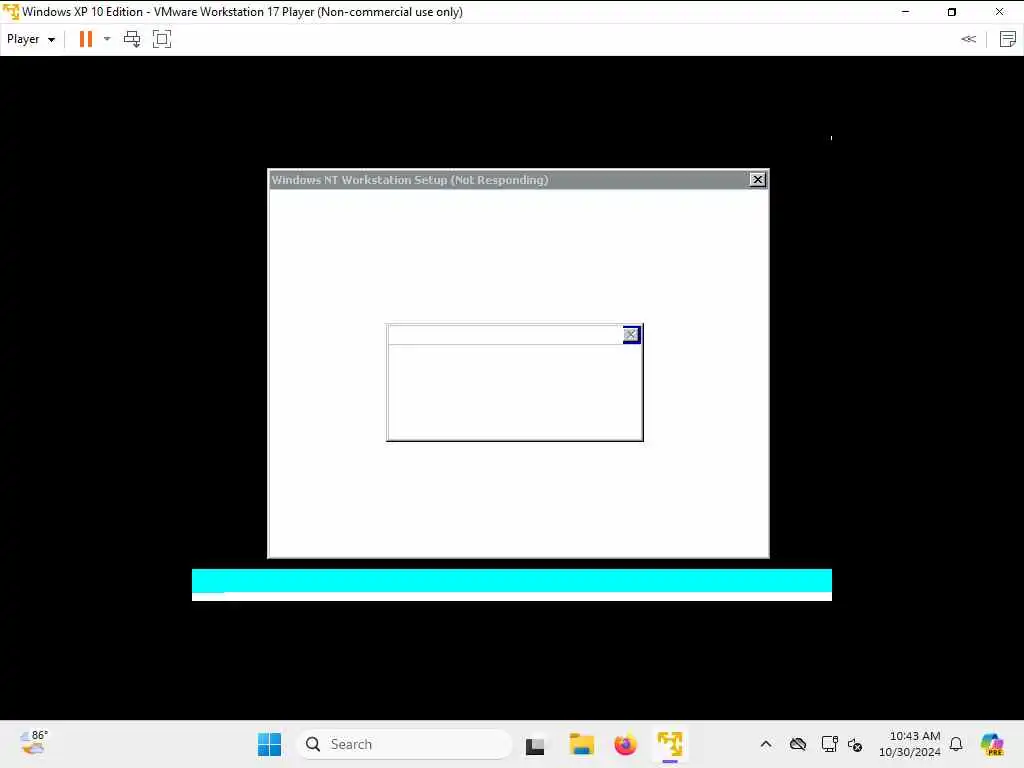
Task: Open the weather widget showing 86°
Action: [x=33, y=743]
